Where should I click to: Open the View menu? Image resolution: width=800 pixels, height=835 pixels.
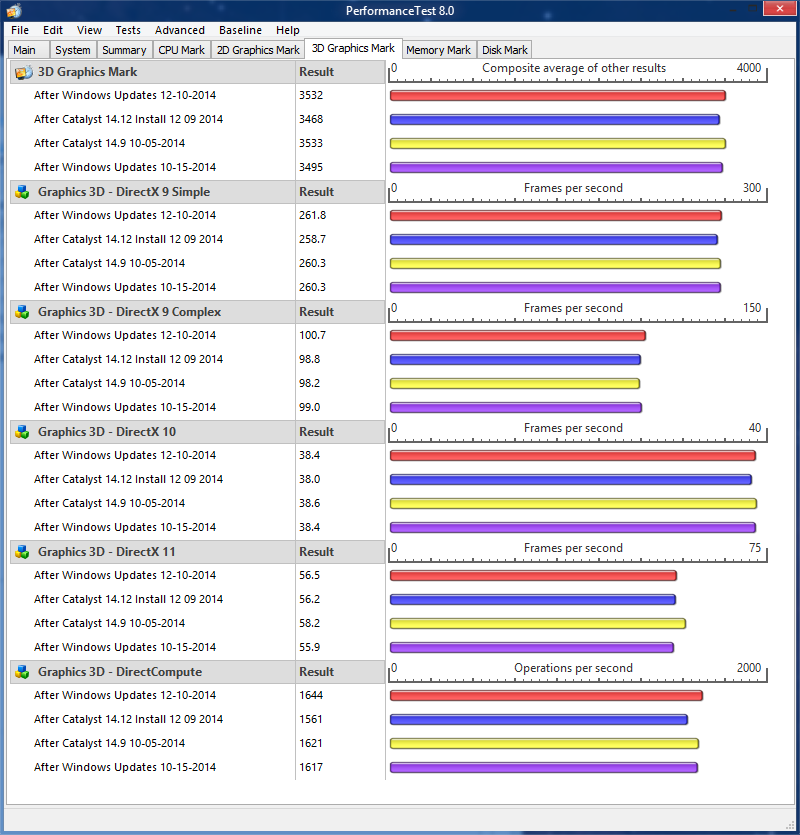click(x=89, y=30)
